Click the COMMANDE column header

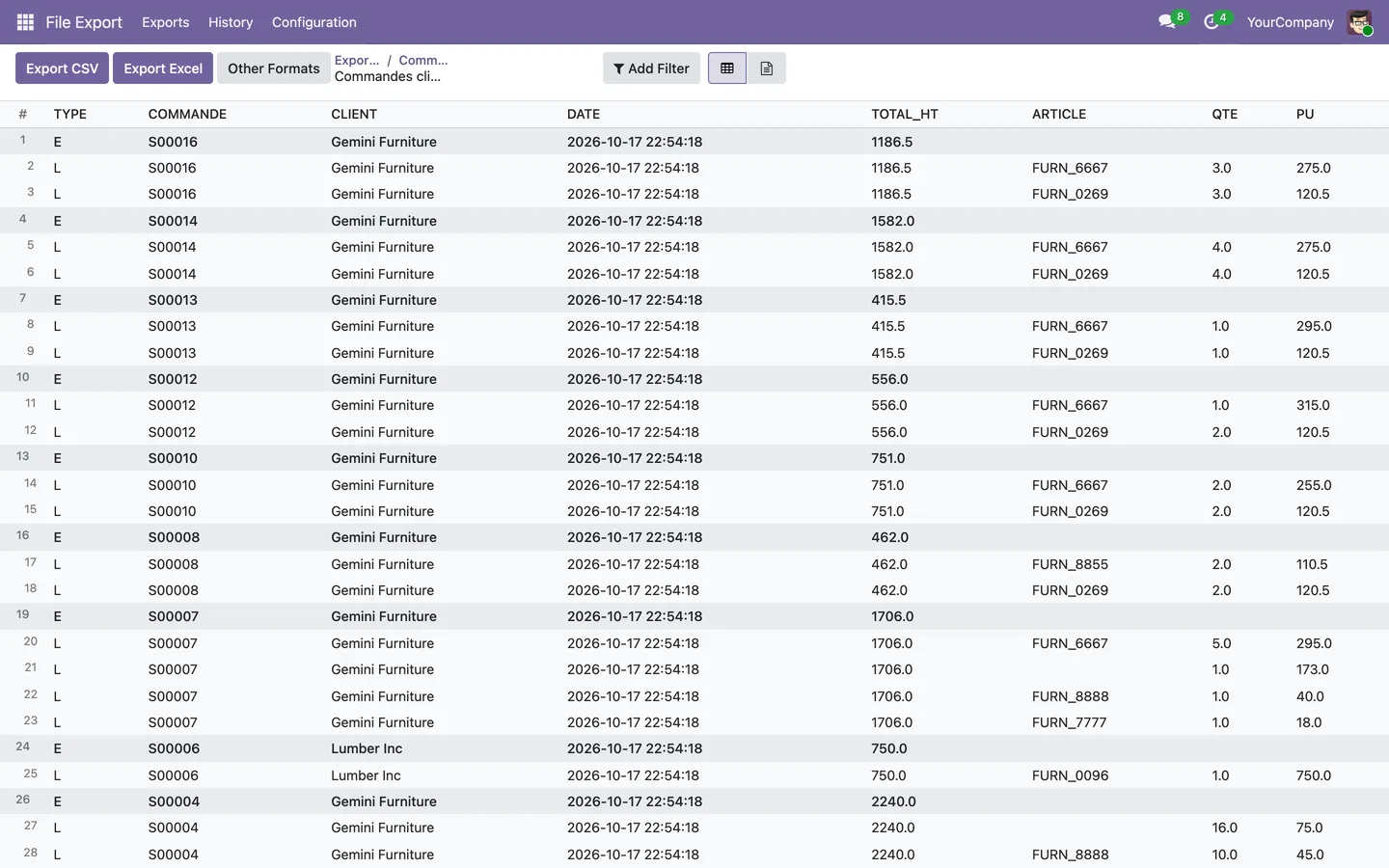pyautogui.click(x=187, y=114)
